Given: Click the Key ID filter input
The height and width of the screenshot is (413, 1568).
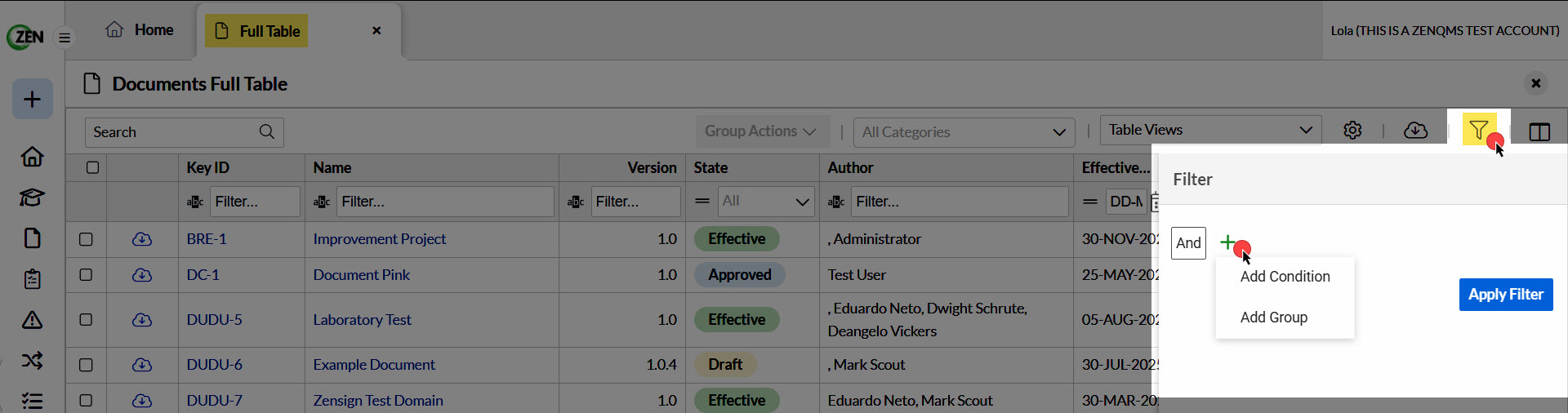Looking at the screenshot, I should 255,202.
